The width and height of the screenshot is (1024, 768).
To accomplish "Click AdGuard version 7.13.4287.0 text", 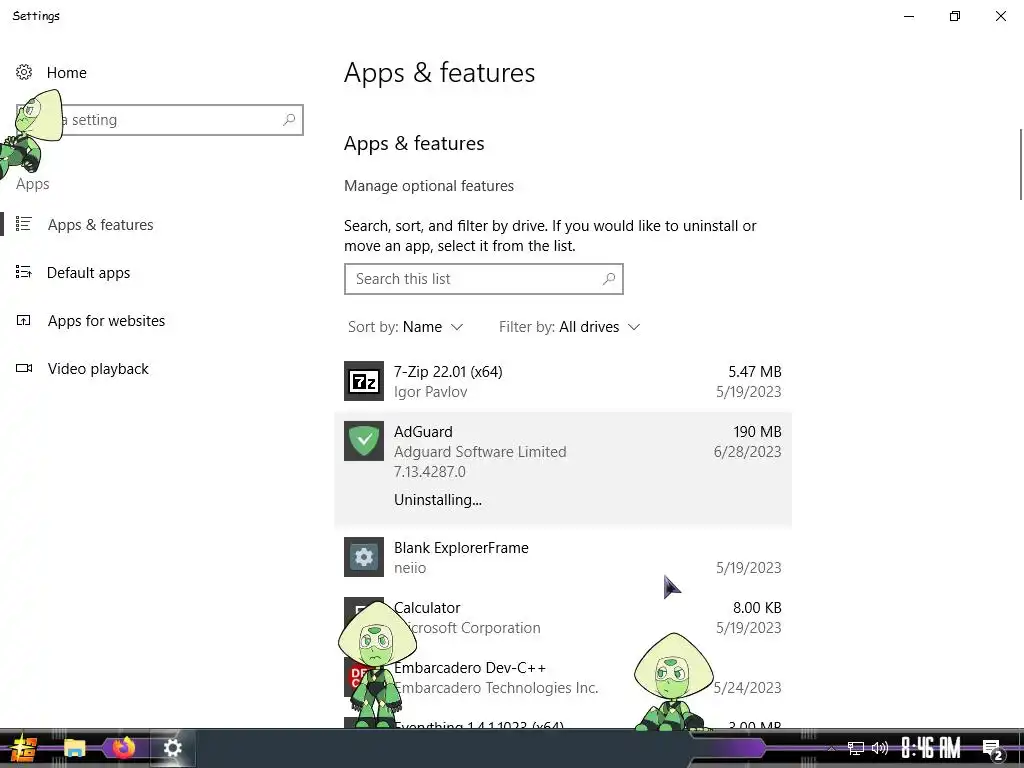I will coord(430,472).
